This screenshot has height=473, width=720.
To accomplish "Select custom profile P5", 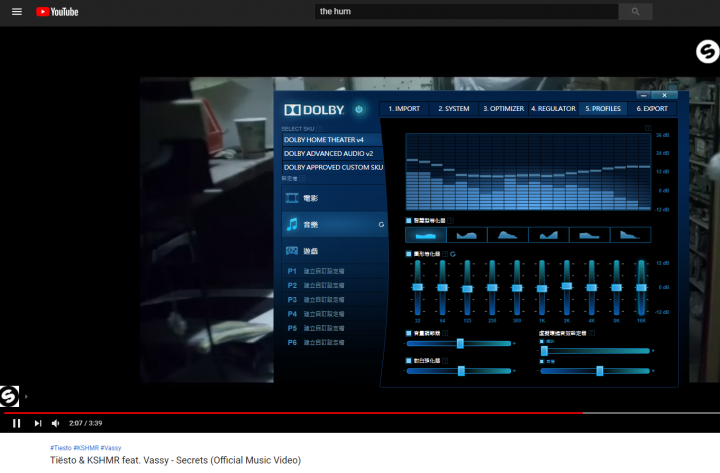I will tap(334, 328).
